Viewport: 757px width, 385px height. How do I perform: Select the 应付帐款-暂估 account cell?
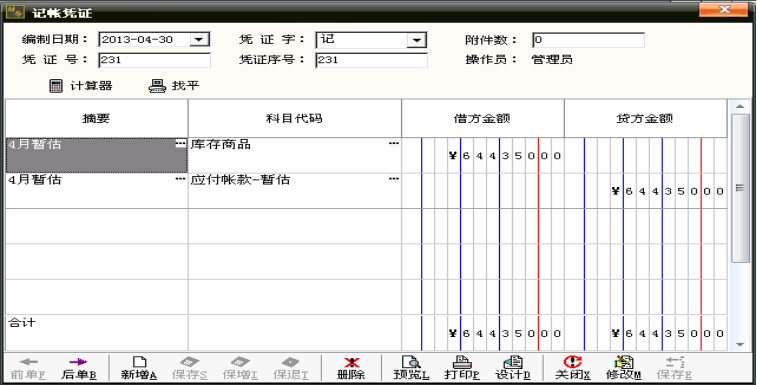point(294,191)
